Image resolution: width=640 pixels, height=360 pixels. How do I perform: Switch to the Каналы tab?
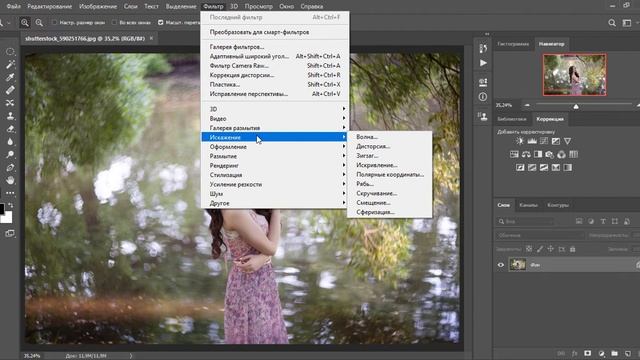529,205
